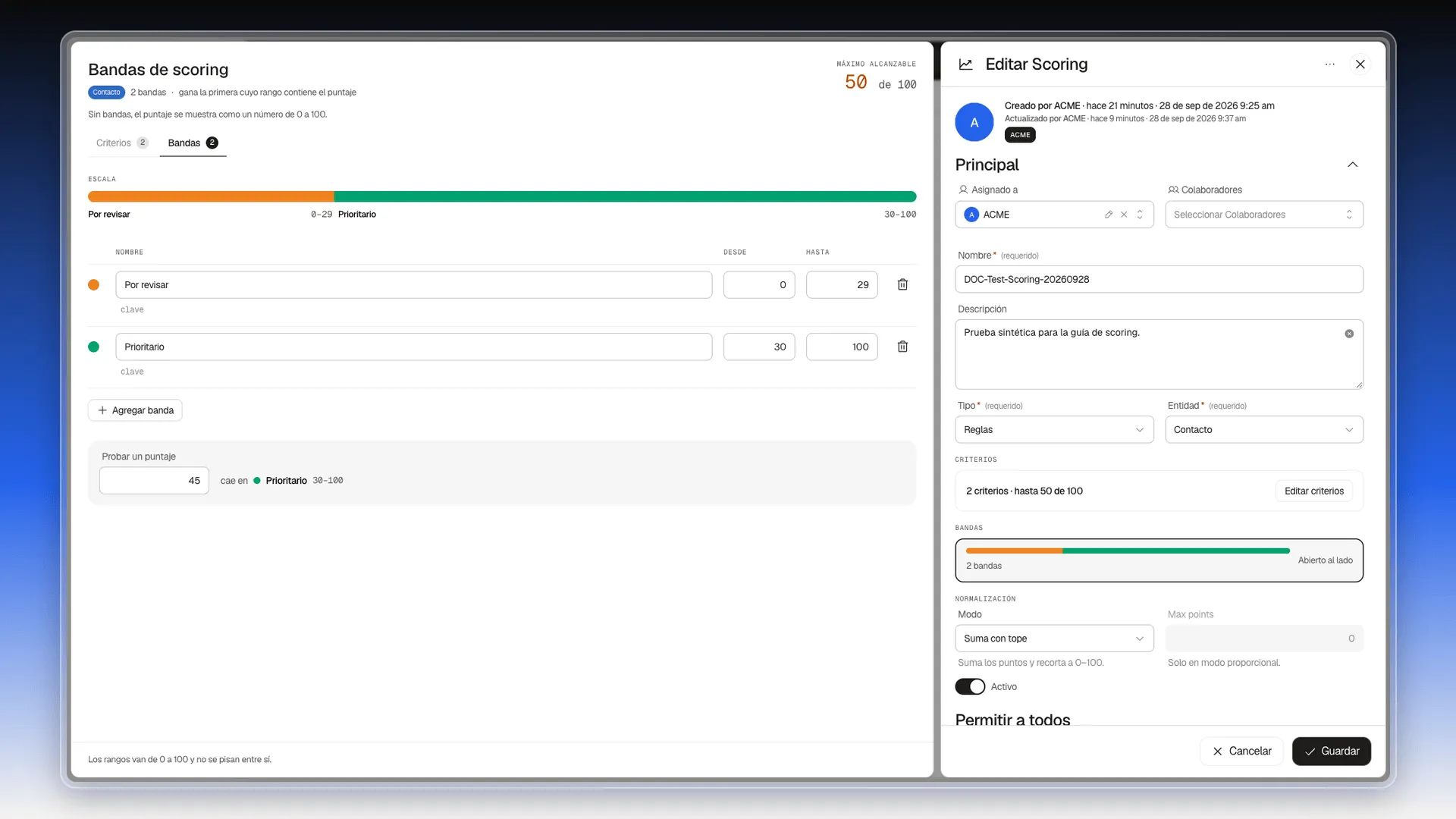This screenshot has width=1456, height=819.
Task: Click the Hasta field showing 100
Action: point(842,347)
